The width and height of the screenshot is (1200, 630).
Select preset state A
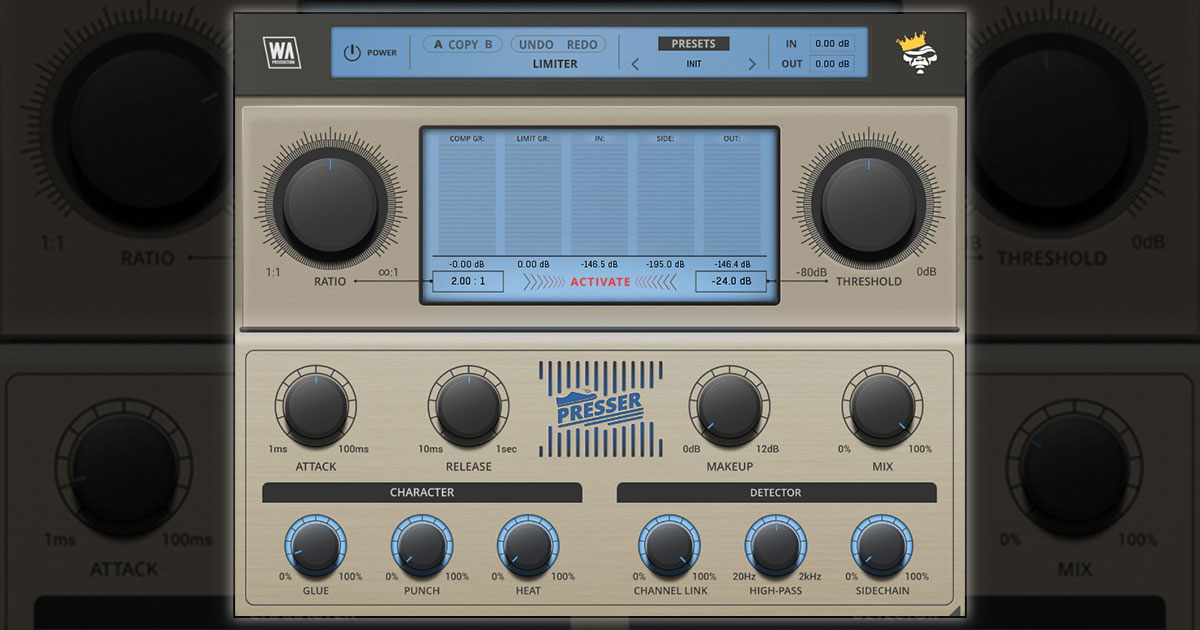coord(438,44)
